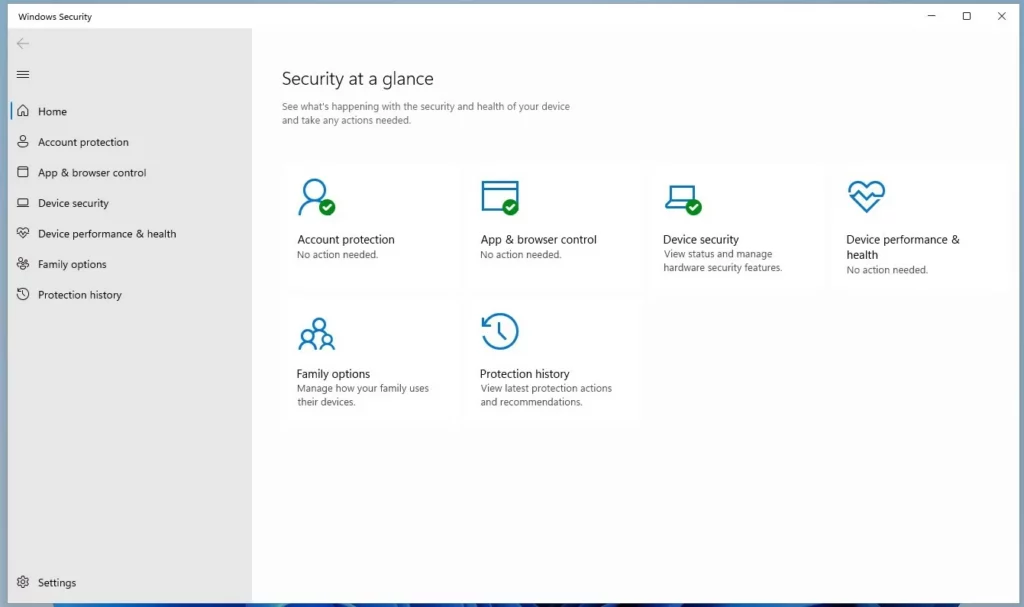The height and width of the screenshot is (607, 1024).
Task: Click App & browser control sidebar icon
Action: (23, 172)
